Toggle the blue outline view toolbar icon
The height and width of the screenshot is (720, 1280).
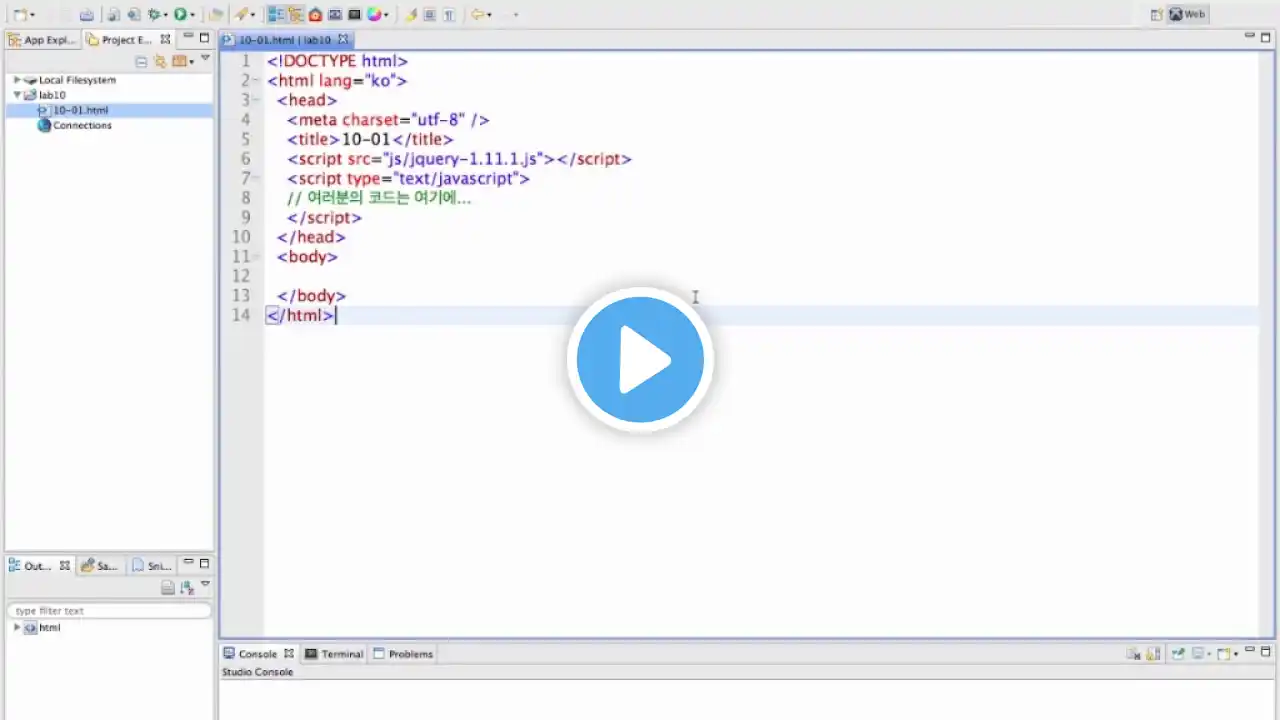tap(276, 15)
